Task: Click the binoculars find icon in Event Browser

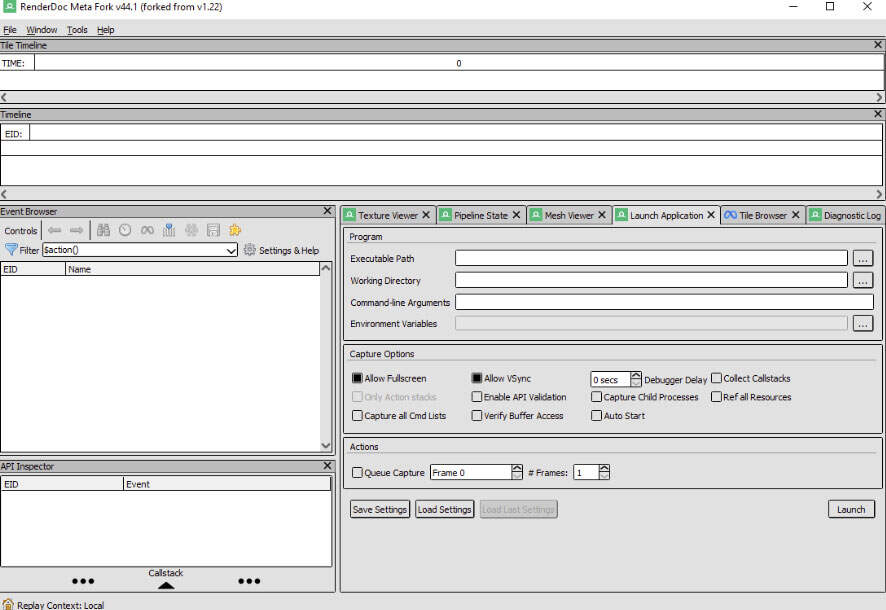Action: tap(103, 230)
